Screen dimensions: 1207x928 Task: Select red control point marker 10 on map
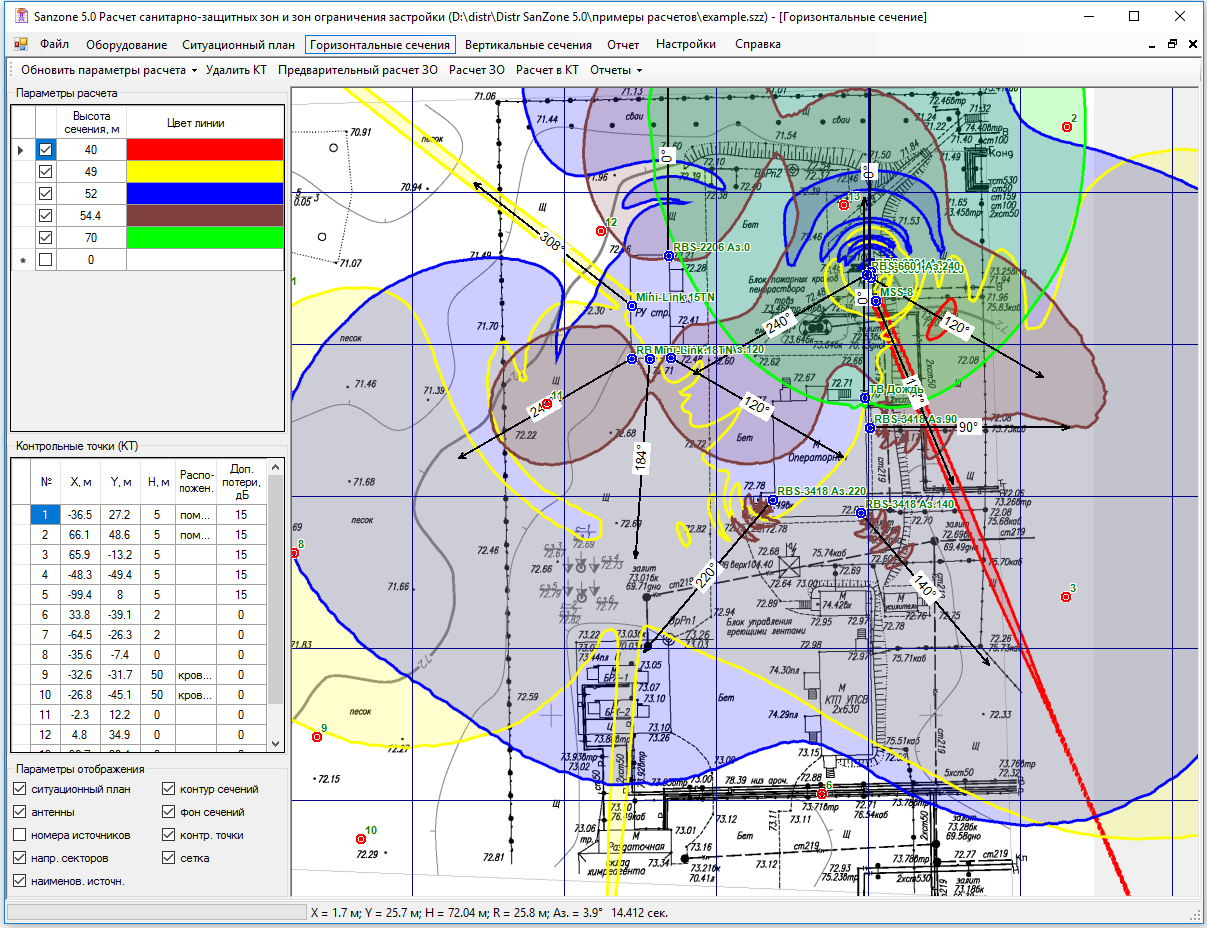361,839
